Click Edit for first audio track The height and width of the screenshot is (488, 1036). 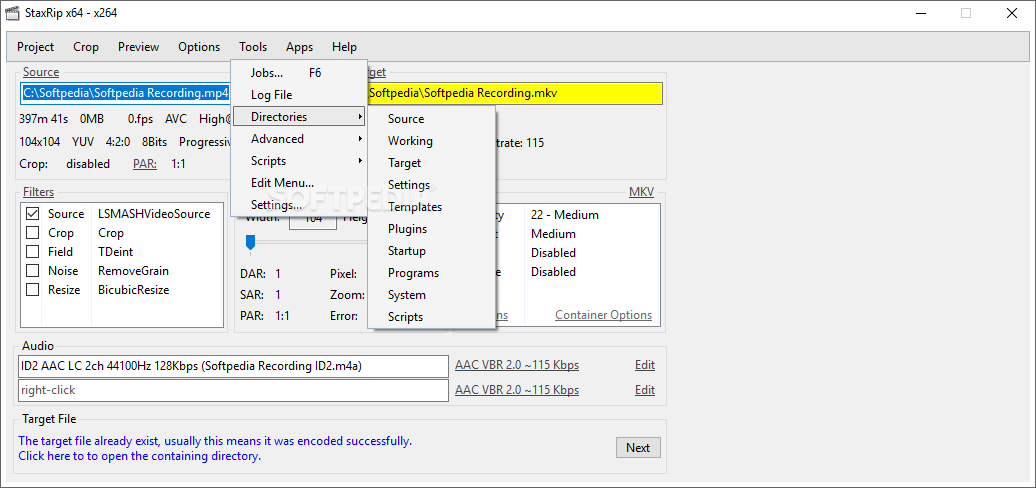coord(645,365)
